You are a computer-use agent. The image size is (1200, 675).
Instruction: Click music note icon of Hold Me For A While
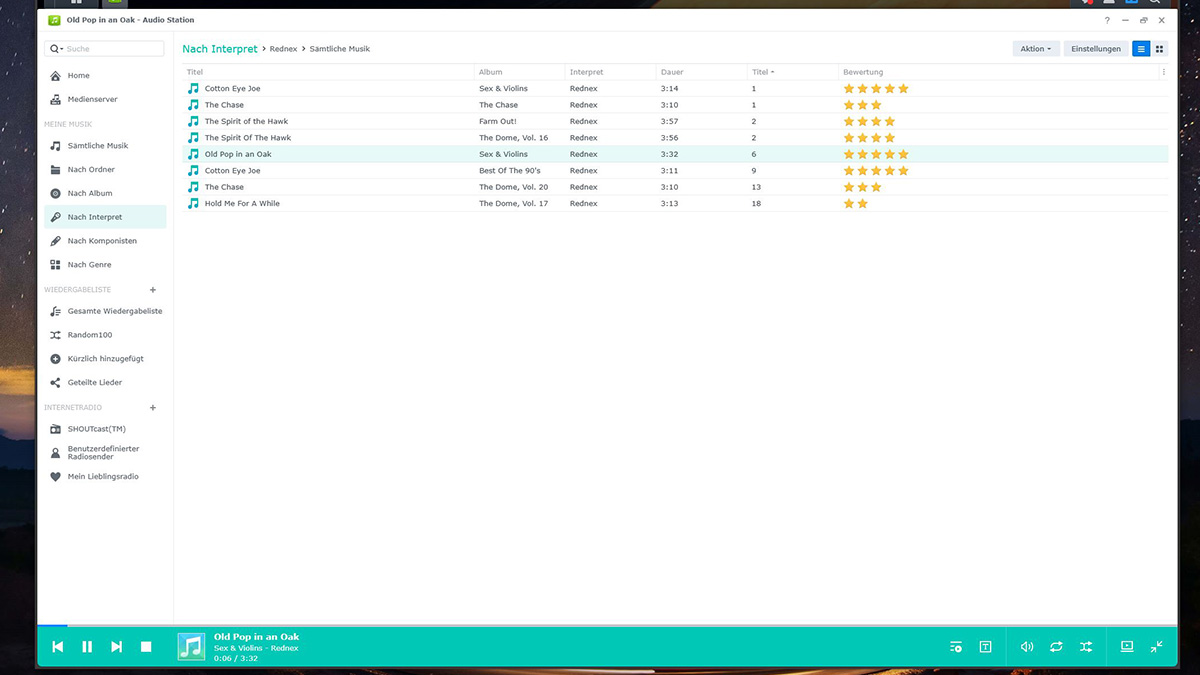[x=193, y=204]
